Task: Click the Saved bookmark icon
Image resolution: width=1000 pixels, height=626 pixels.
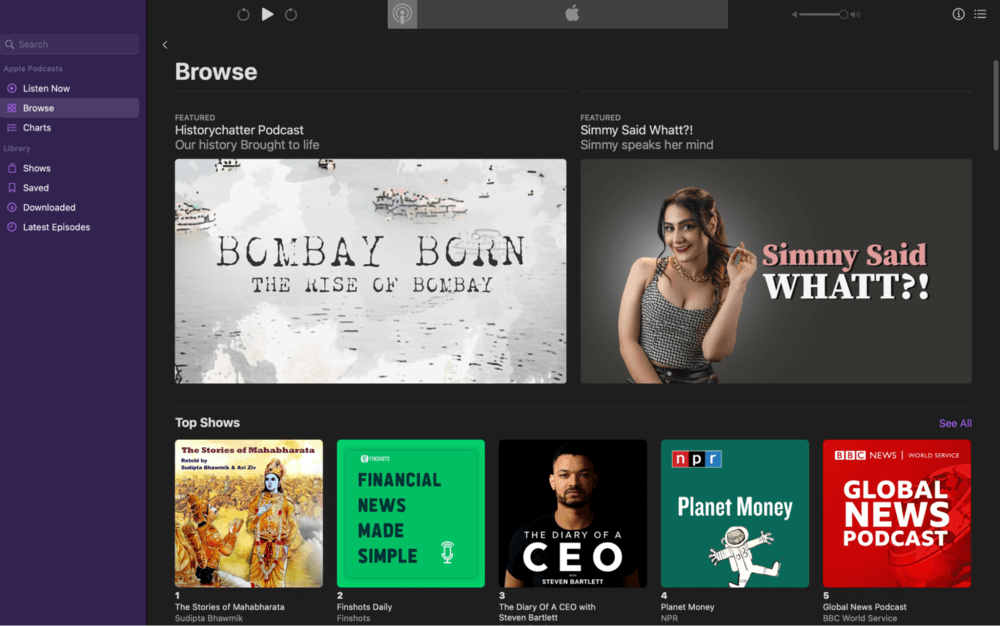Action: coord(11,187)
